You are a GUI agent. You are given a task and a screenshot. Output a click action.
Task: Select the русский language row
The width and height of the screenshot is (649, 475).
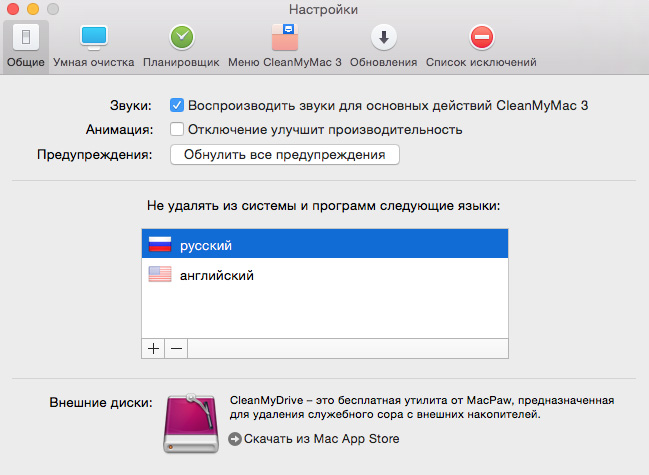[x=325, y=244]
